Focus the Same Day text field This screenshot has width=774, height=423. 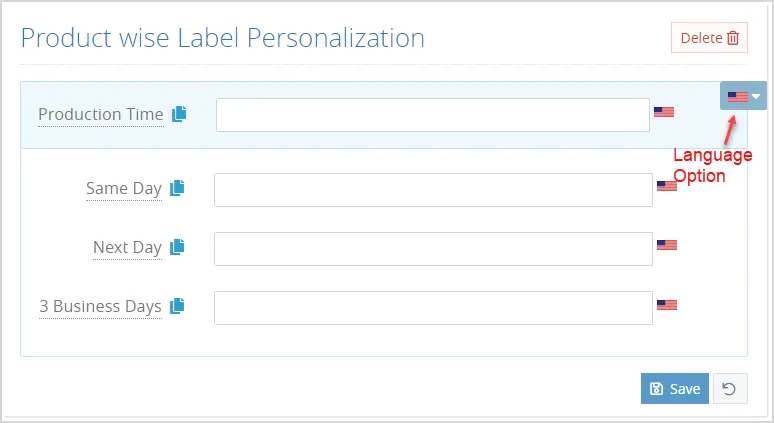(x=433, y=190)
